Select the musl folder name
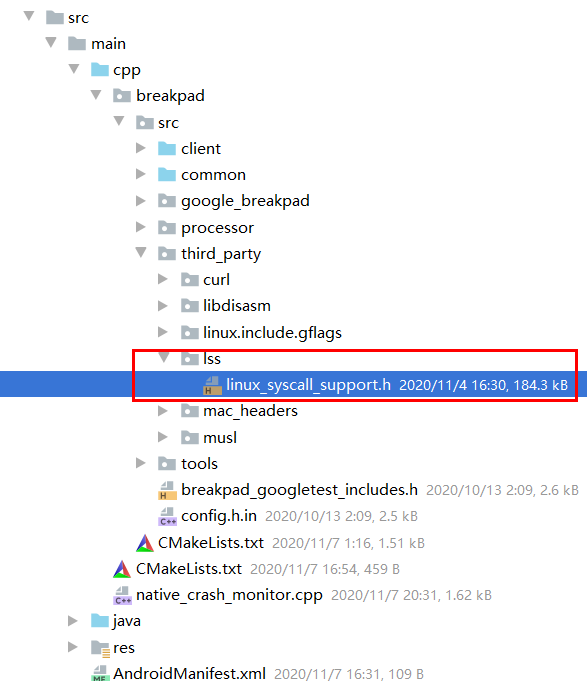The height and width of the screenshot is (681, 587). [x=220, y=437]
